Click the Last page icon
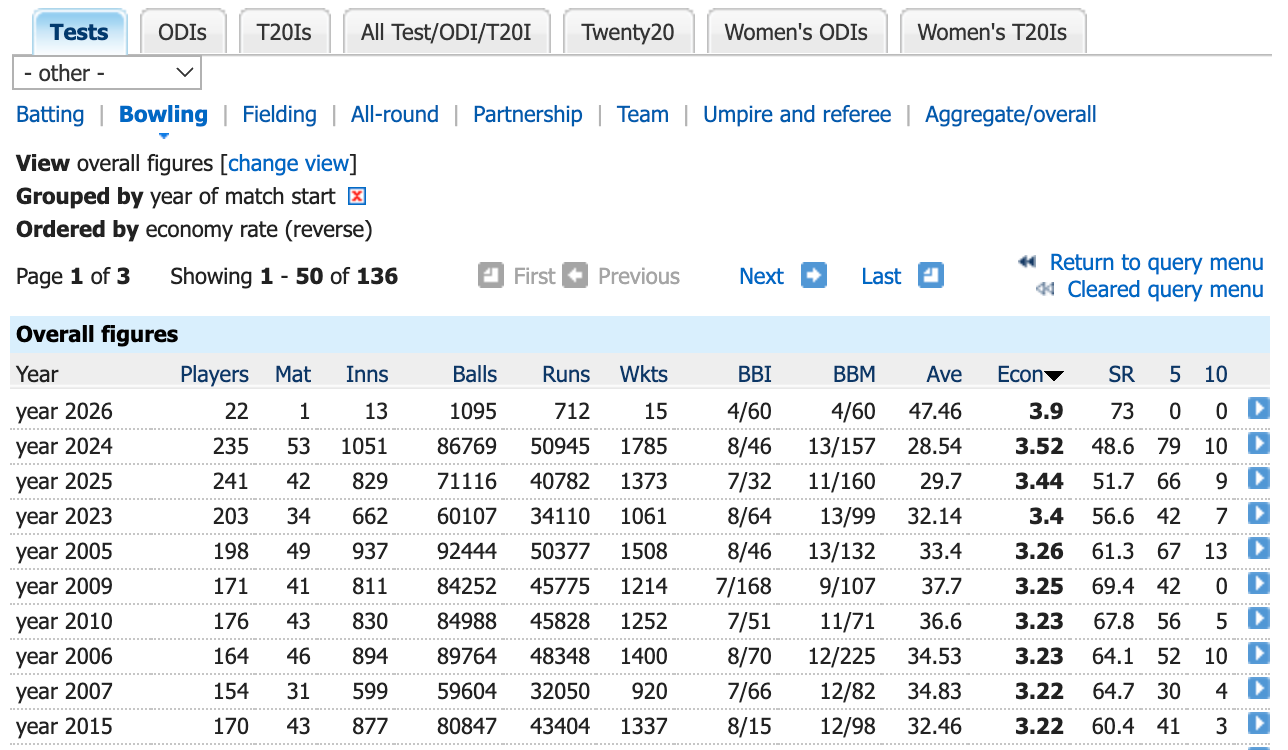 click(930, 275)
